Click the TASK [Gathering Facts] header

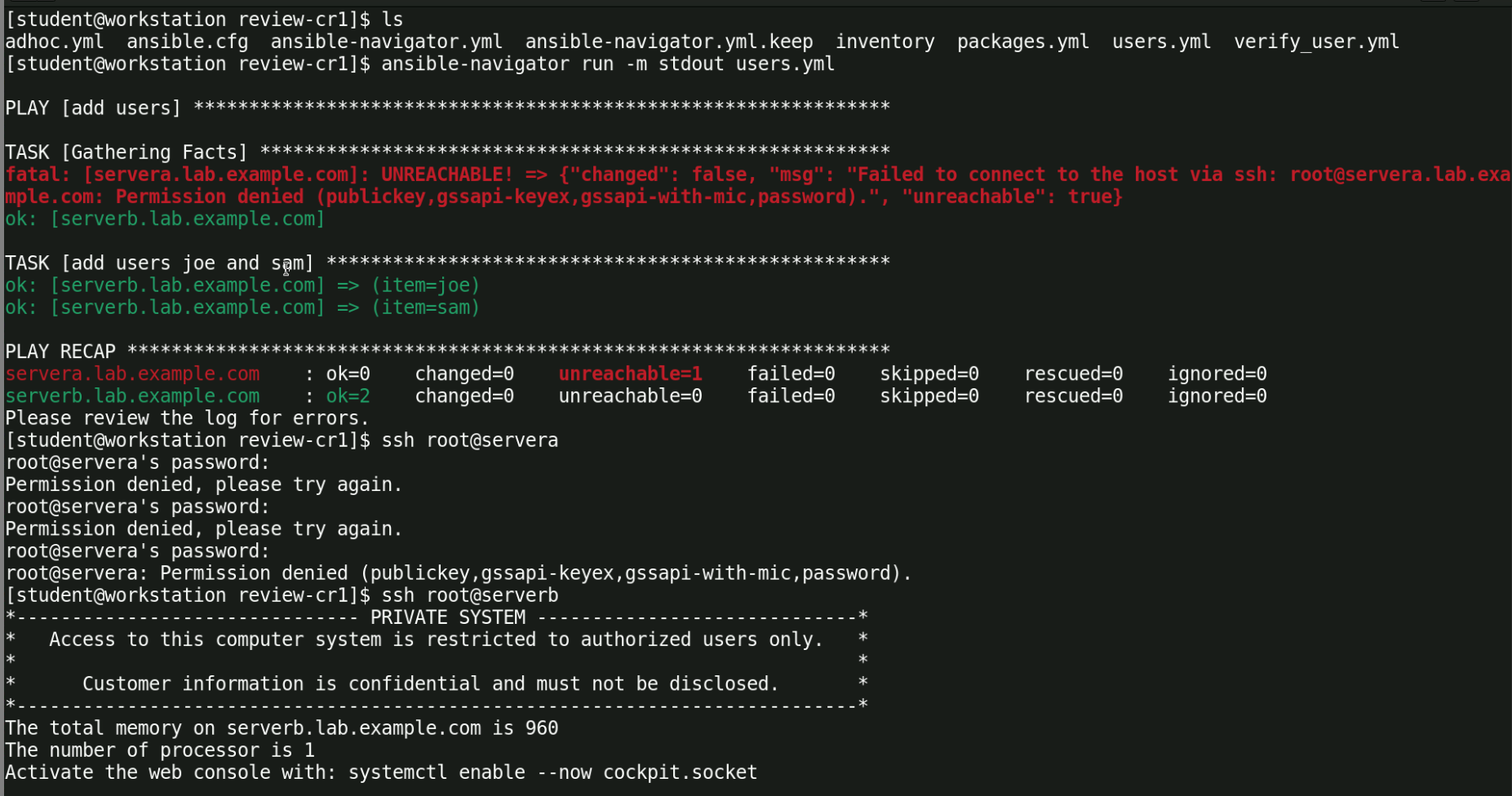[x=126, y=153]
